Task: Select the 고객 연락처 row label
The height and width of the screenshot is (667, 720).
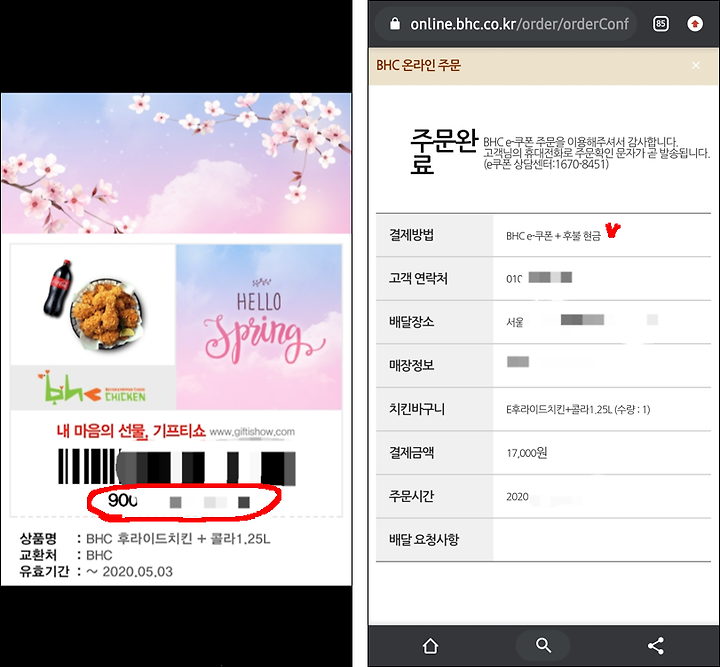Action: [x=418, y=278]
